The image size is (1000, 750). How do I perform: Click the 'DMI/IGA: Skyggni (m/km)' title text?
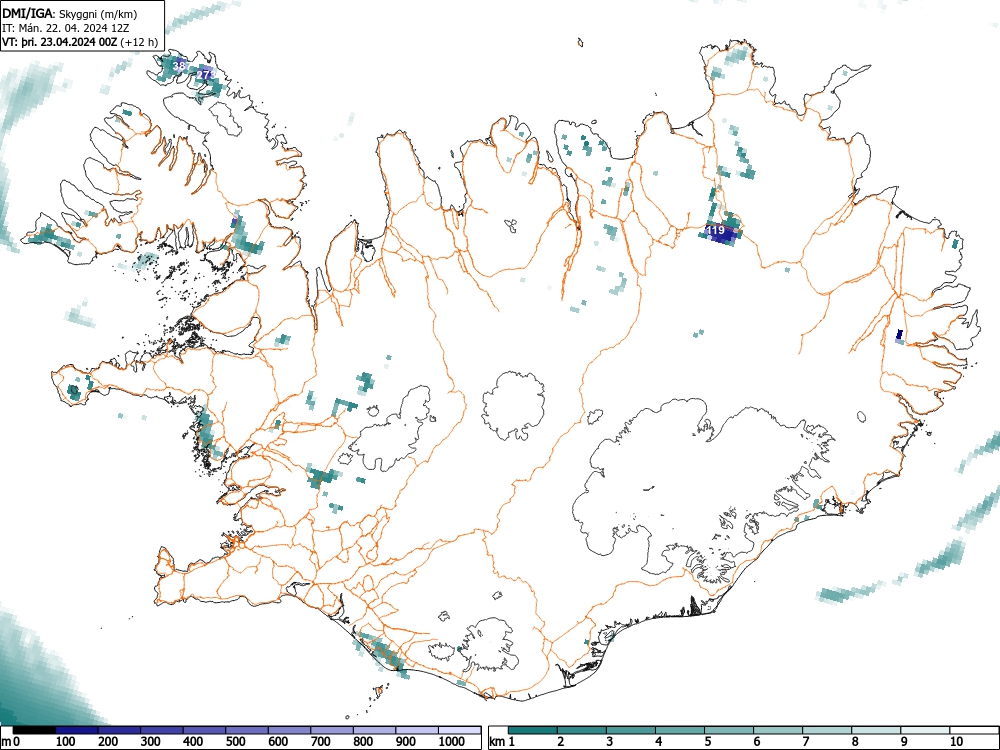point(70,13)
